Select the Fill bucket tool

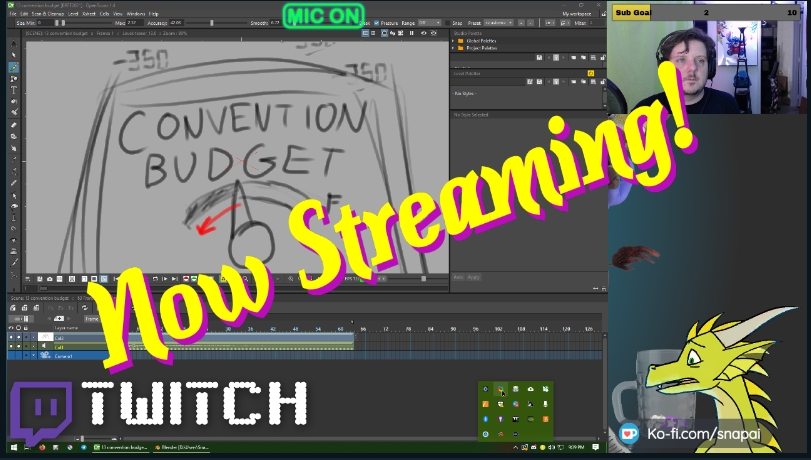(13, 101)
